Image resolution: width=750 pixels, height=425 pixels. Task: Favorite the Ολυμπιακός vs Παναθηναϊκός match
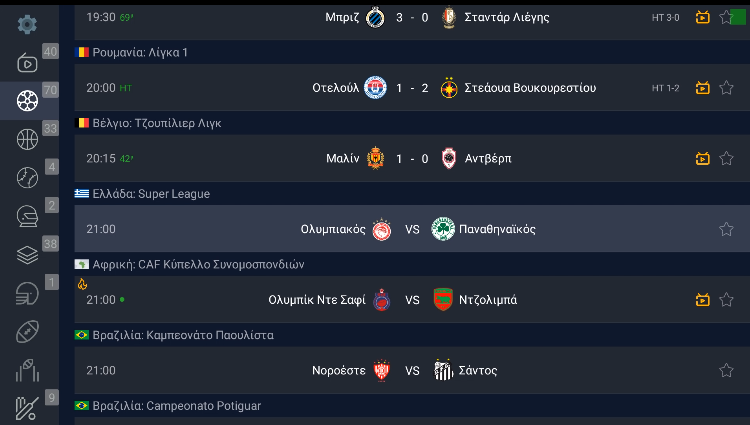tap(726, 229)
